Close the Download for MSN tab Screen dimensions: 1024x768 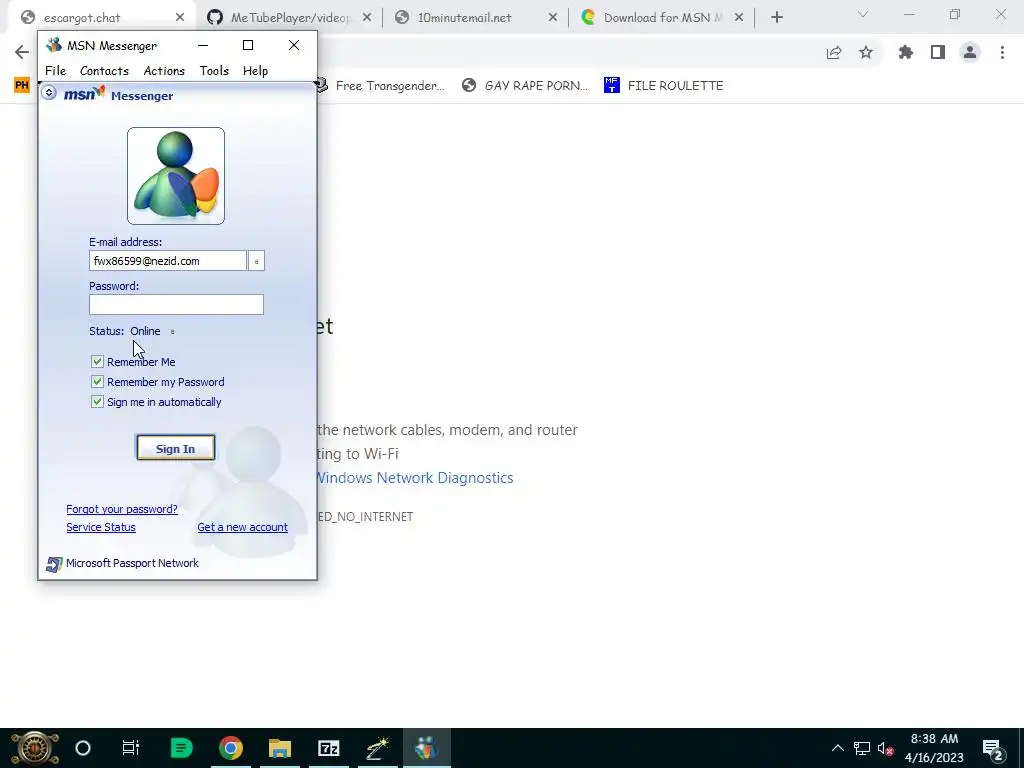coord(739,18)
